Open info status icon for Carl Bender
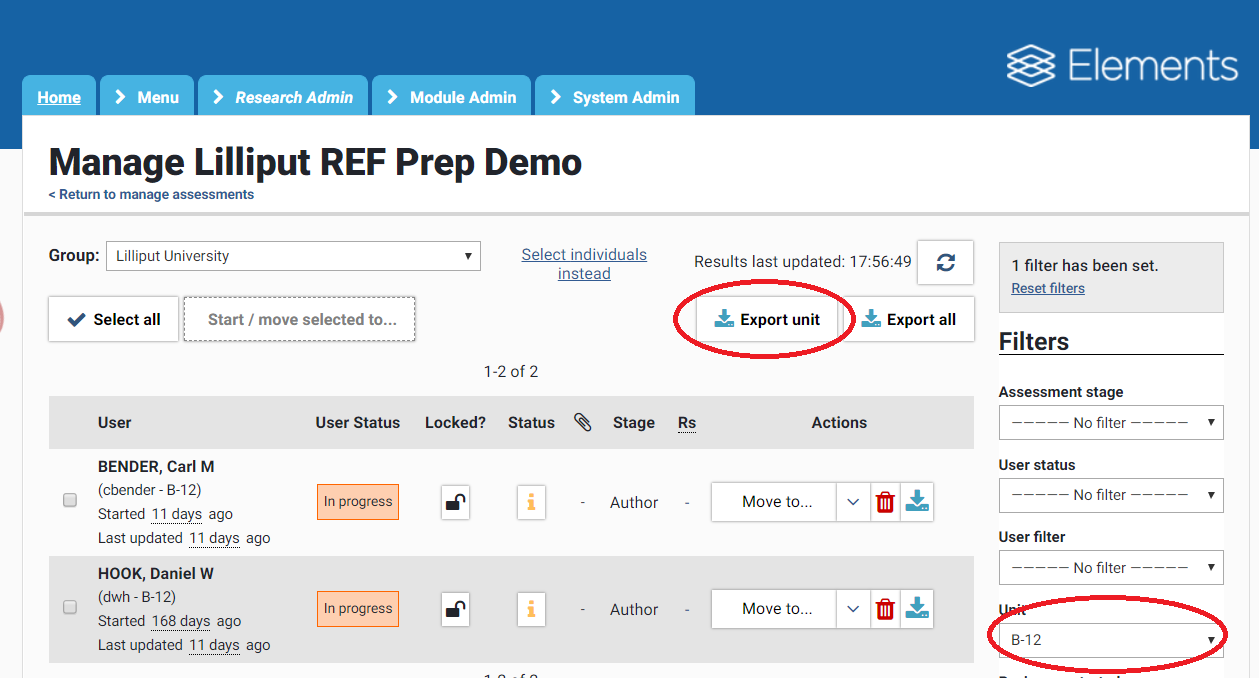 531,502
